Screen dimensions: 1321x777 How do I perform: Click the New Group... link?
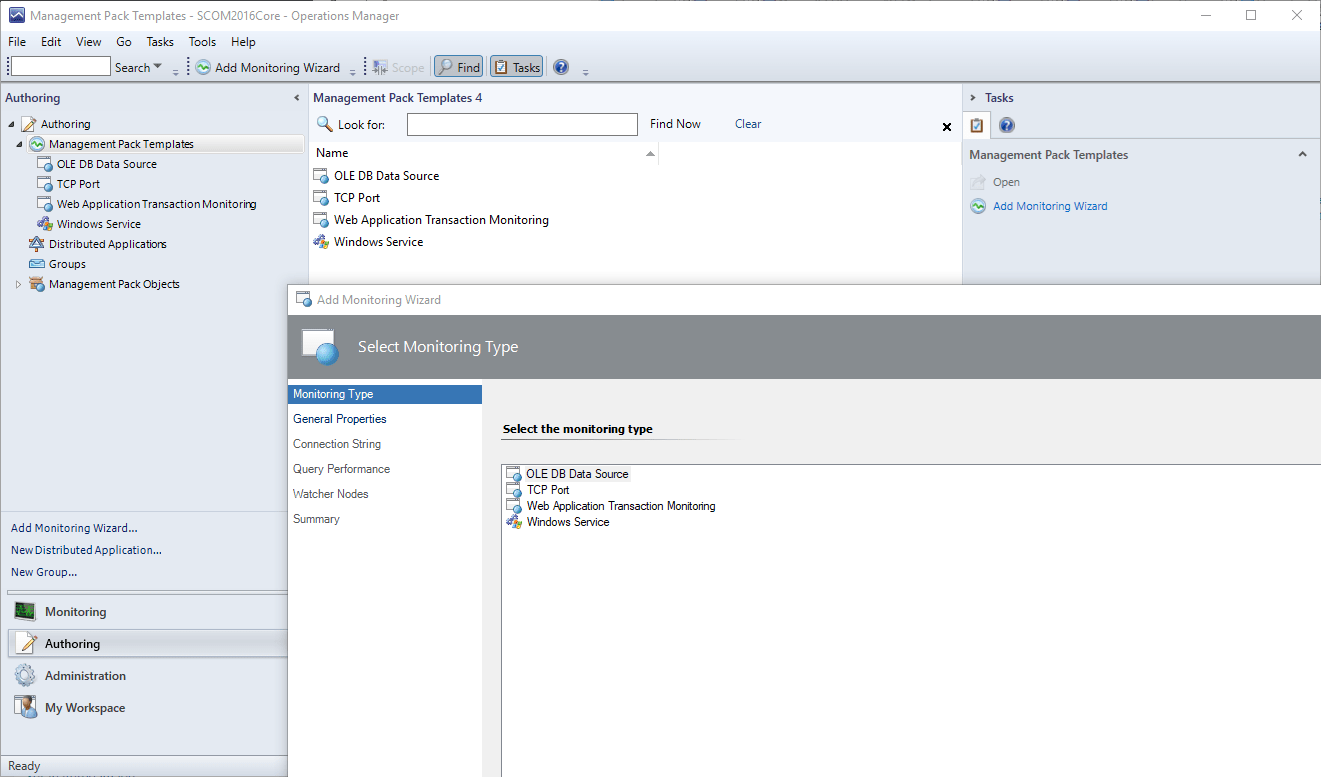click(x=44, y=572)
